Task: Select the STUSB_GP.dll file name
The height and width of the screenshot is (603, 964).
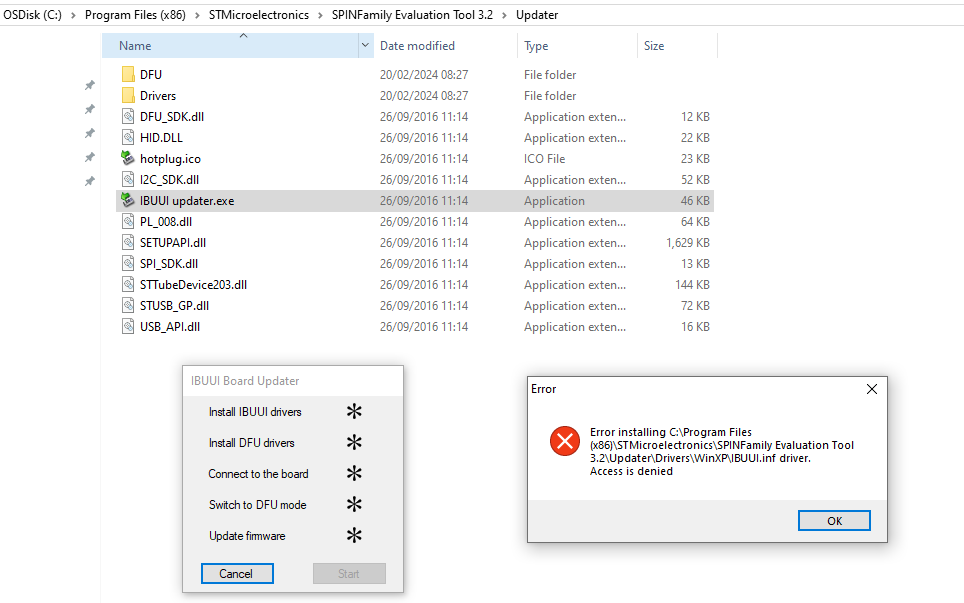Action: pyautogui.click(x=174, y=305)
